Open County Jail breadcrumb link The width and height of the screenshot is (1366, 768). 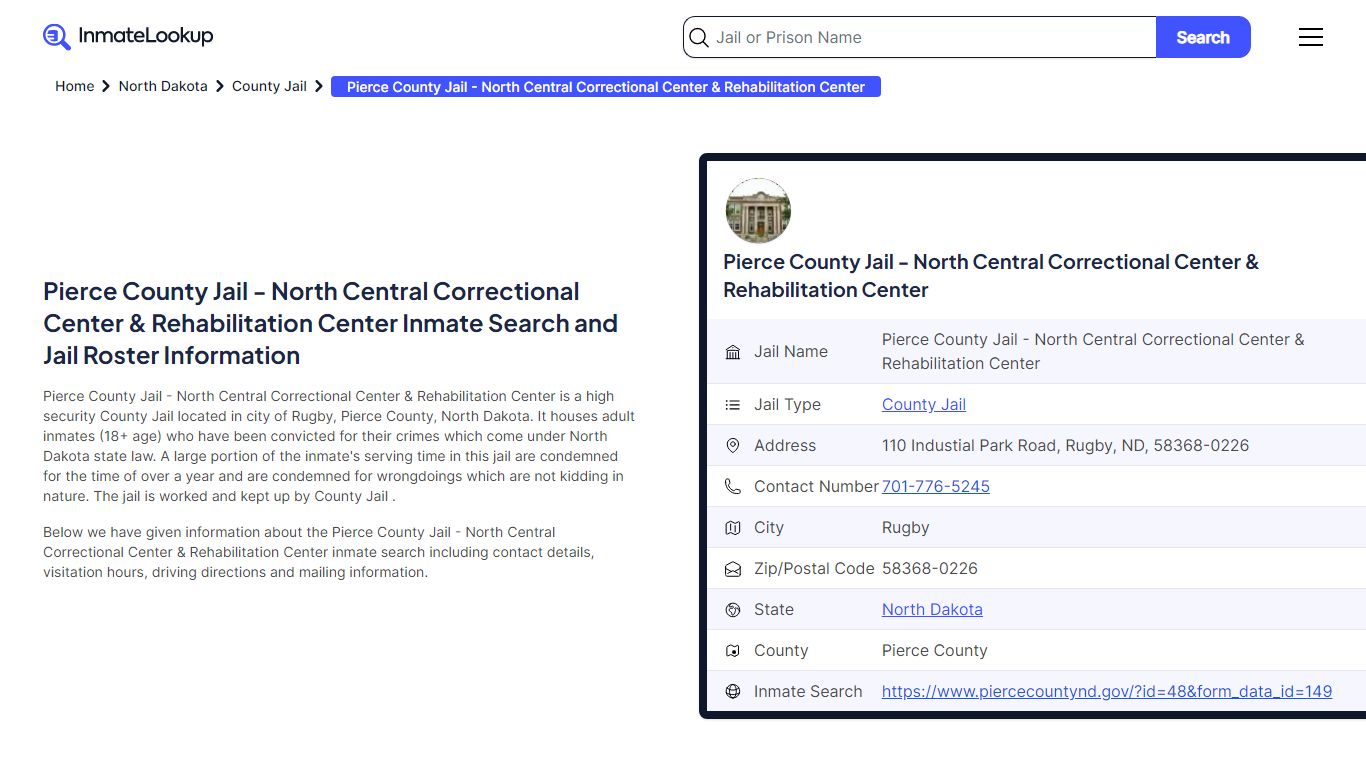click(x=269, y=86)
